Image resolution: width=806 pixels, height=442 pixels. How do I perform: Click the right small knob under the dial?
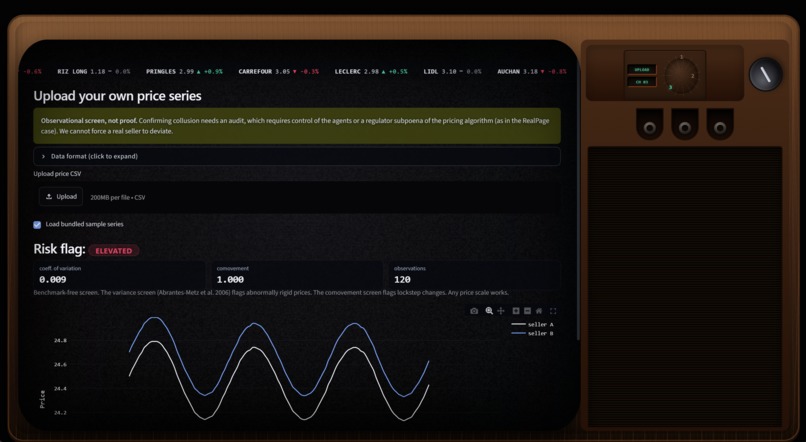click(720, 127)
